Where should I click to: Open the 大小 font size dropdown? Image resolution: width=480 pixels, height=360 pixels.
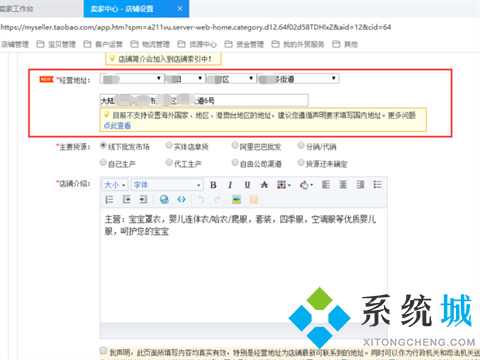click(x=115, y=185)
